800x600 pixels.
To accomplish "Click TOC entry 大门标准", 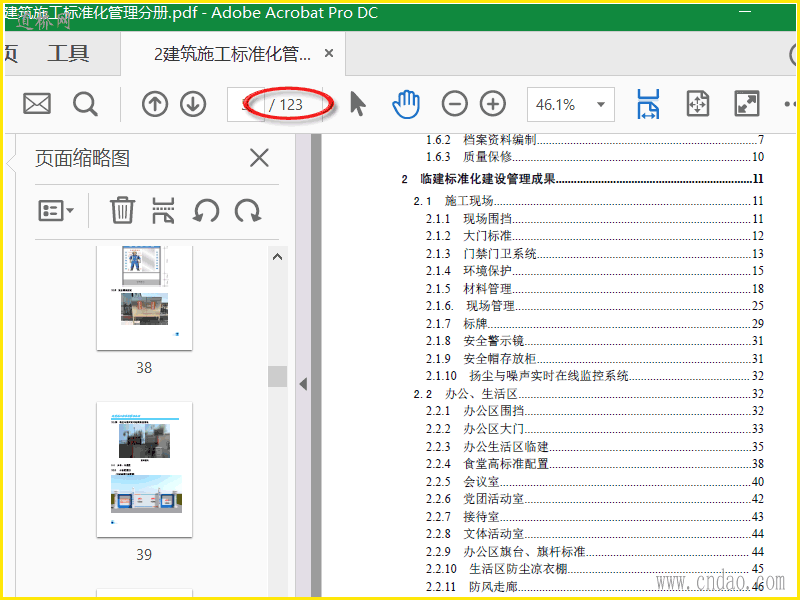I will click(595, 236).
